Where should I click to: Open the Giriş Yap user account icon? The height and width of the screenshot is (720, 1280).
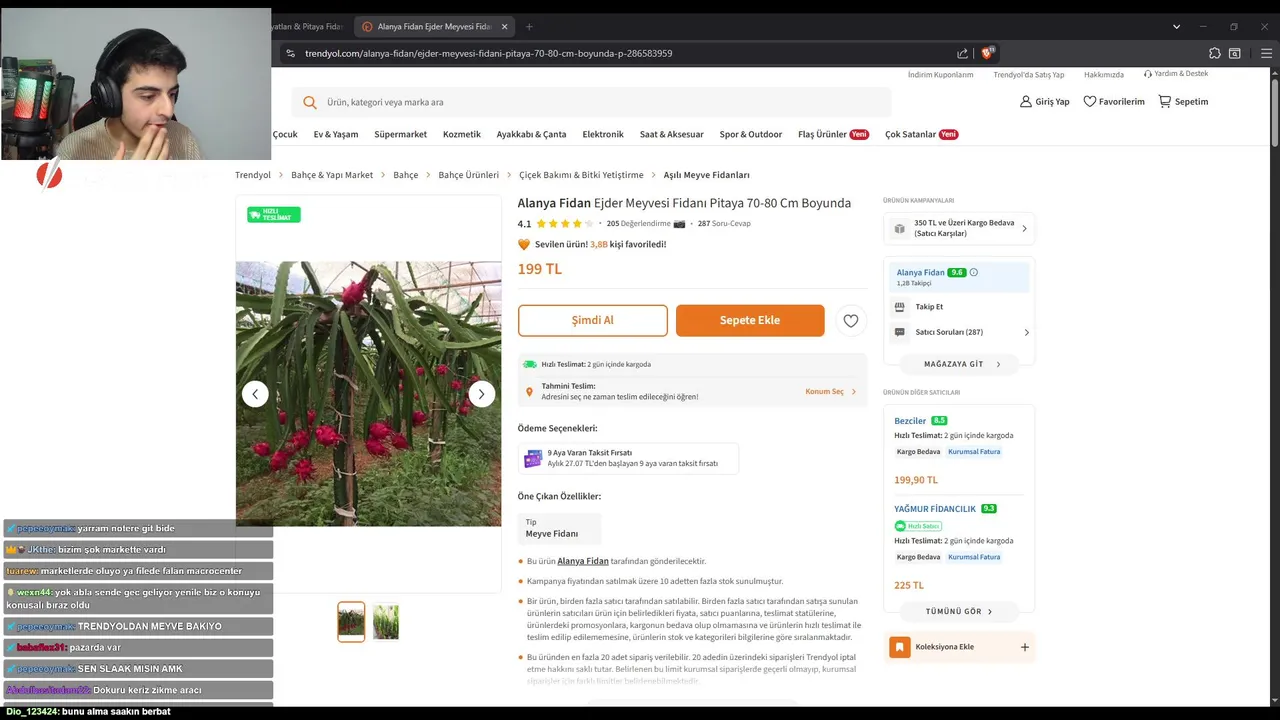pyautogui.click(x=1025, y=101)
